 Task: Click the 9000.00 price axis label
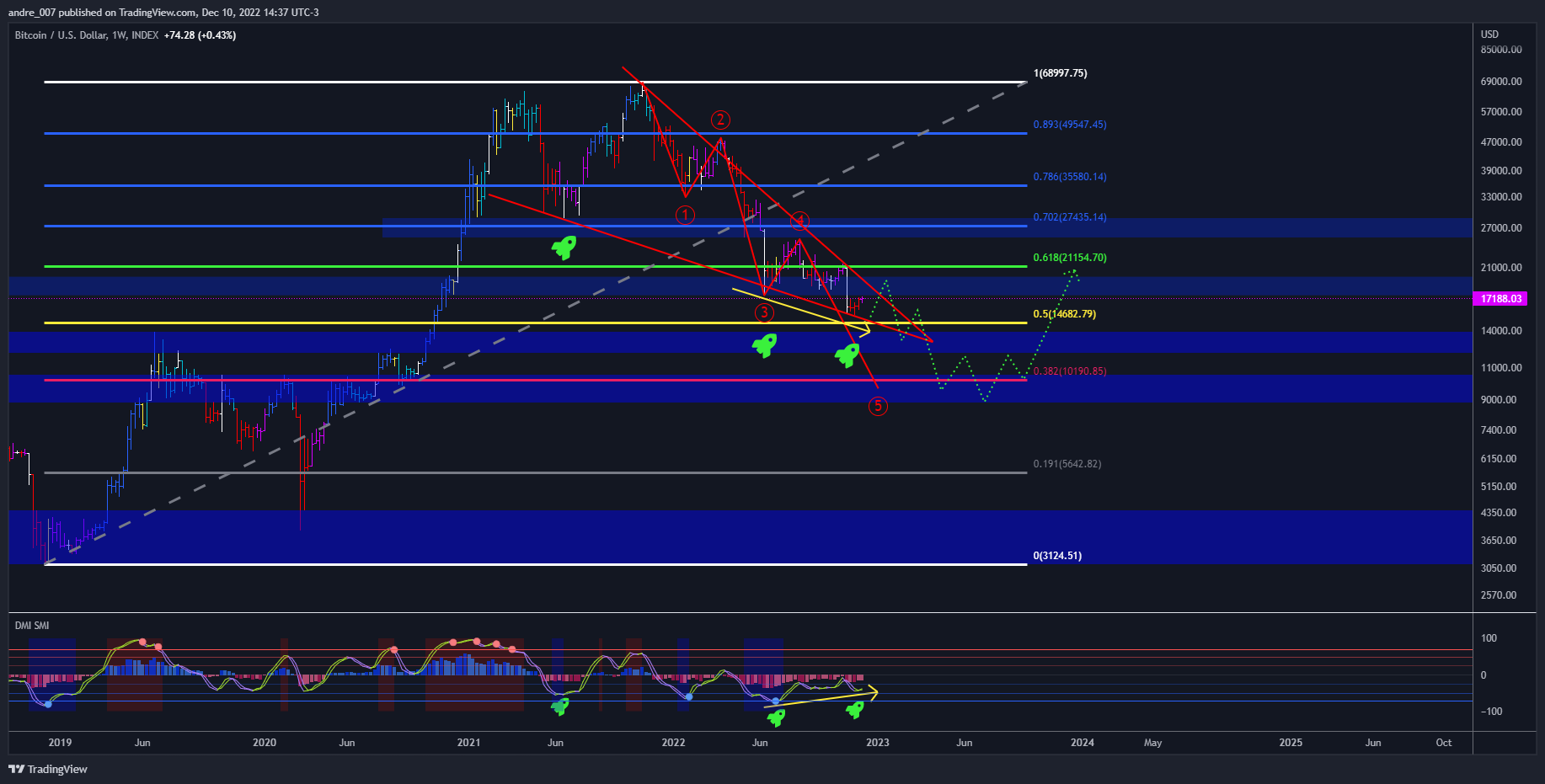tap(1500, 400)
